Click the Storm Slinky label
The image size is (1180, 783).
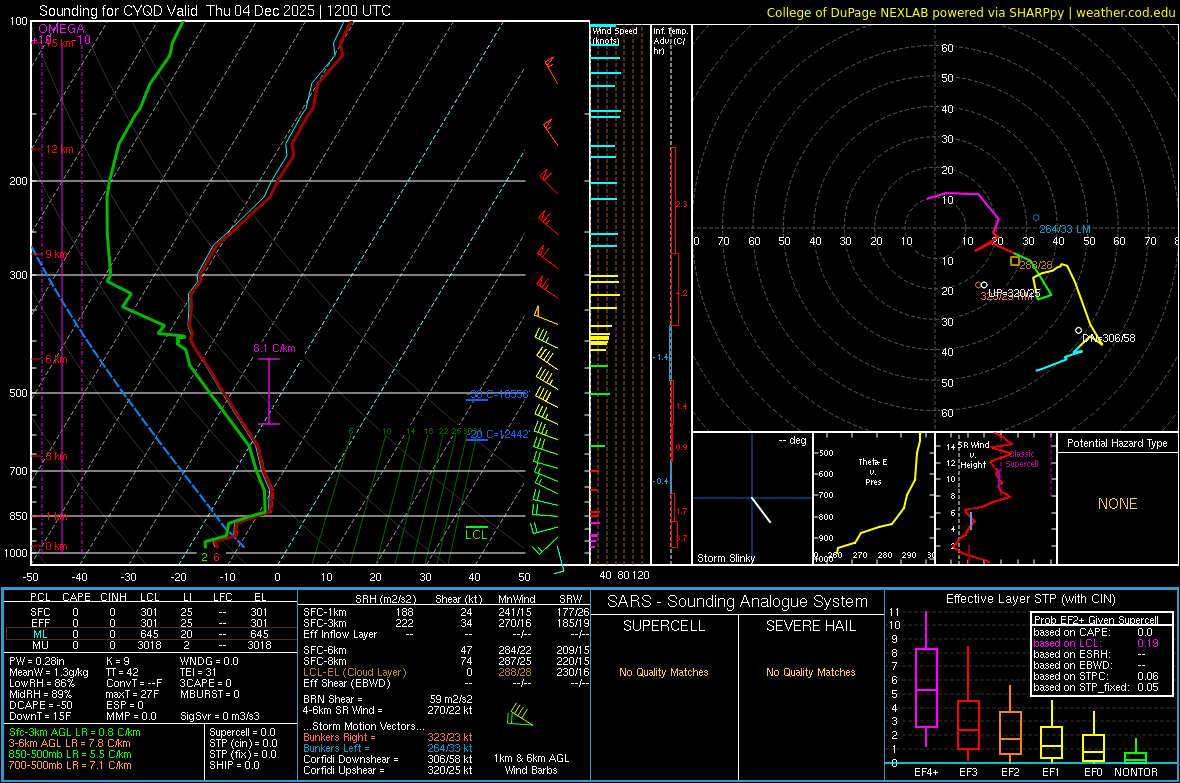(725, 558)
